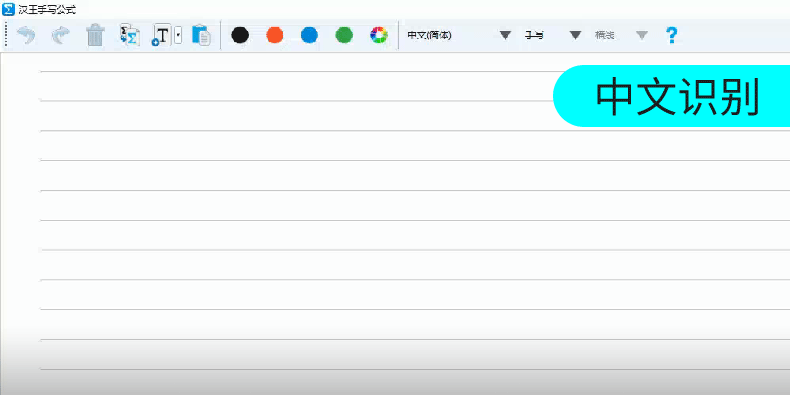The width and height of the screenshot is (790, 395).
Task: Select the black pen color
Action: click(x=240, y=35)
